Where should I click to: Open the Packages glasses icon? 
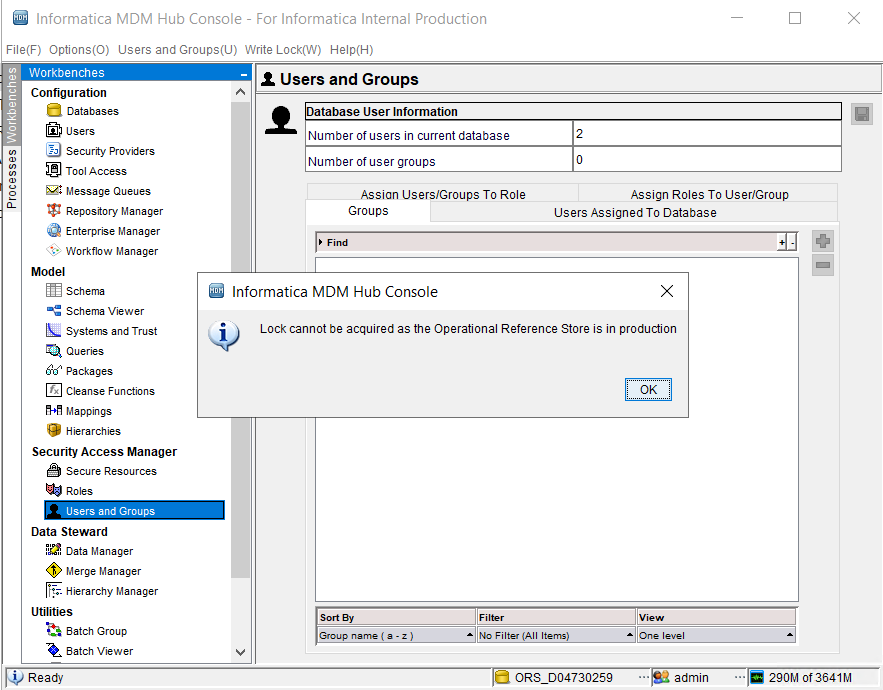tap(53, 370)
